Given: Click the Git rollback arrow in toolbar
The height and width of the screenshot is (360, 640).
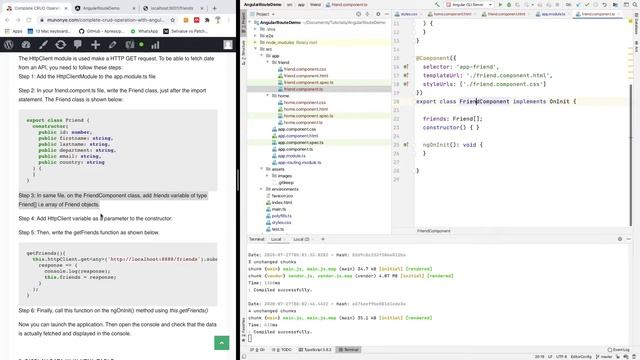Looking at the screenshot, I should click(604, 4).
